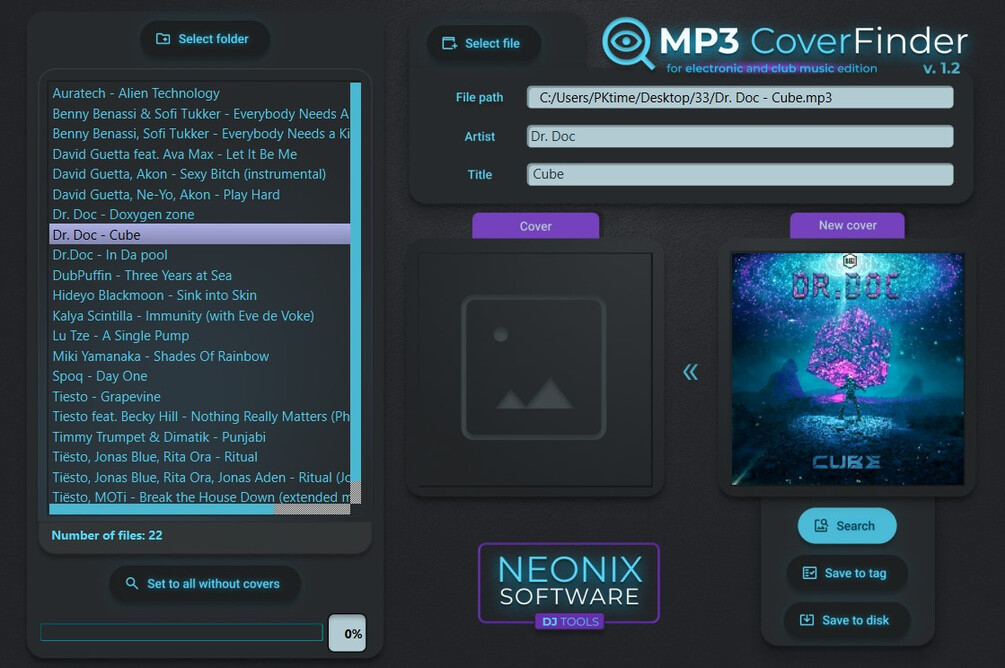Select Tiesto - Grapevine
Screen dimensions: 1005x668
[199, 396]
